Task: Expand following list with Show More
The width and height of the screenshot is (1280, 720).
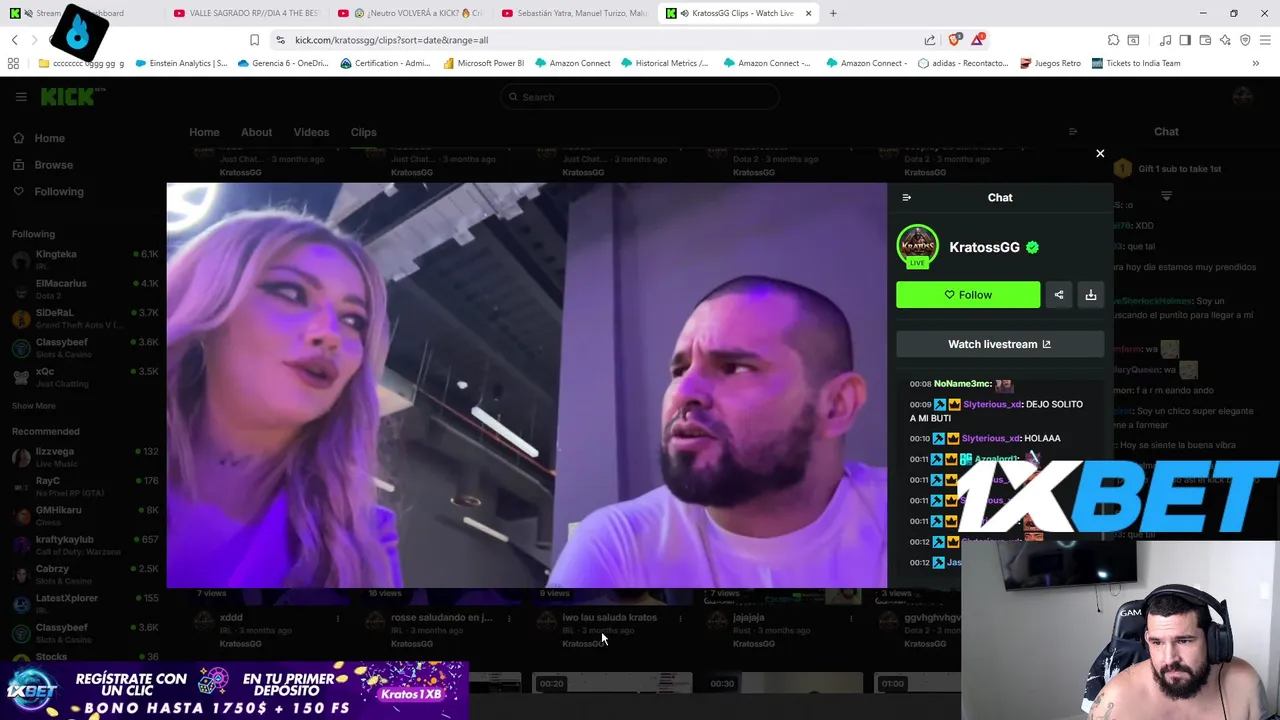Action: (x=34, y=406)
